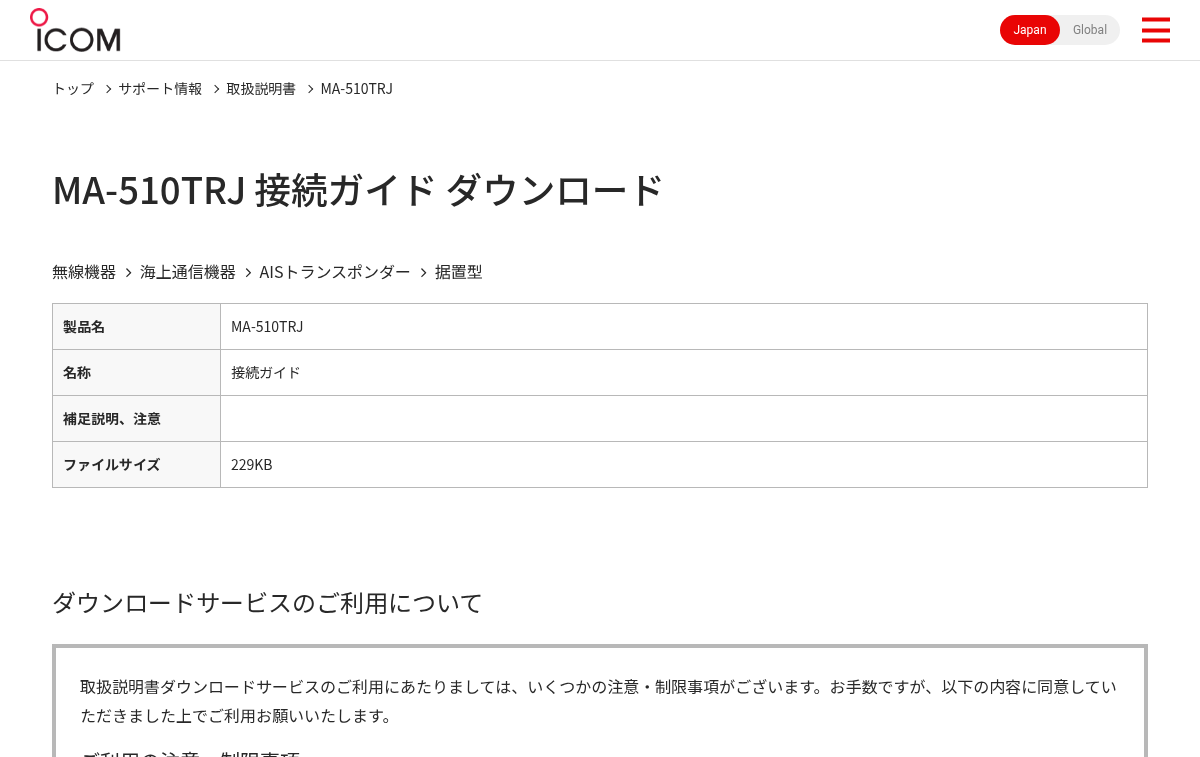Open the red hamburger menu
The image size is (1200, 757).
pyautogui.click(x=1156, y=30)
